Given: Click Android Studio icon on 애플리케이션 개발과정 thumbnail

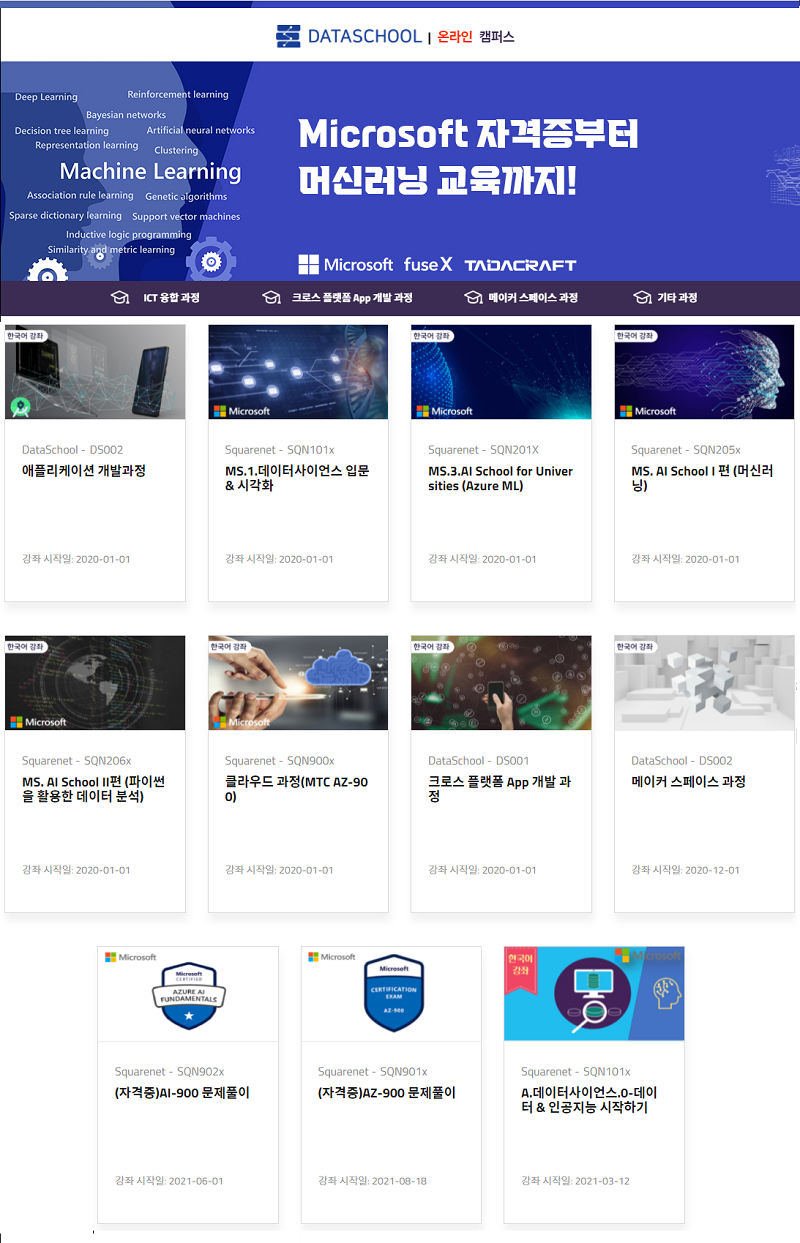Looking at the screenshot, I should tap(19, 407).
